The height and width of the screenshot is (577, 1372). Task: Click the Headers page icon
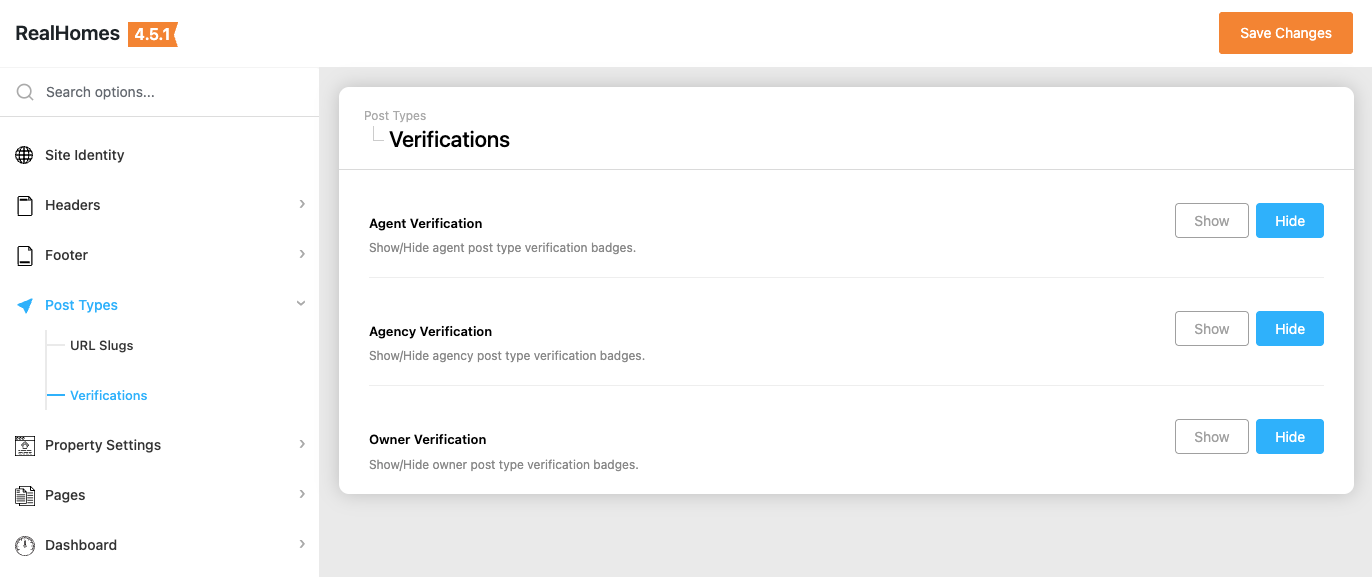pos(25,205)
